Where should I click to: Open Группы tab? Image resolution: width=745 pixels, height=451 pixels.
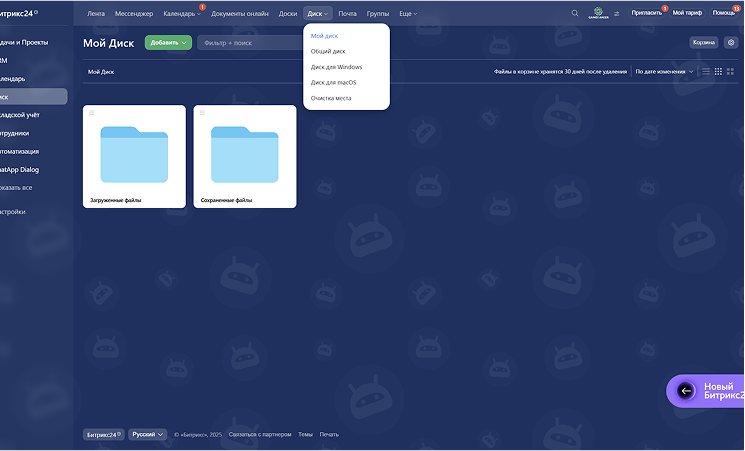pyautogui.click(x=378, y=14)
